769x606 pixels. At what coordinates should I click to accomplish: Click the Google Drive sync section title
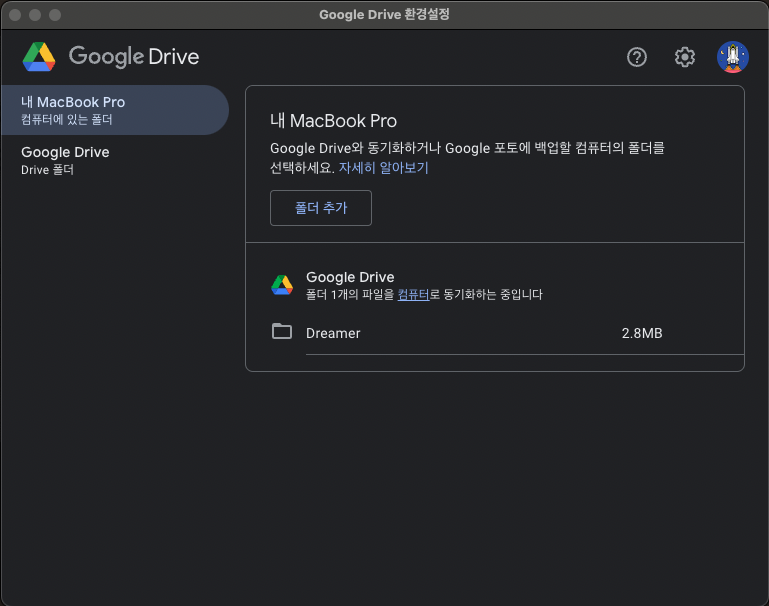tap(350, 277)
